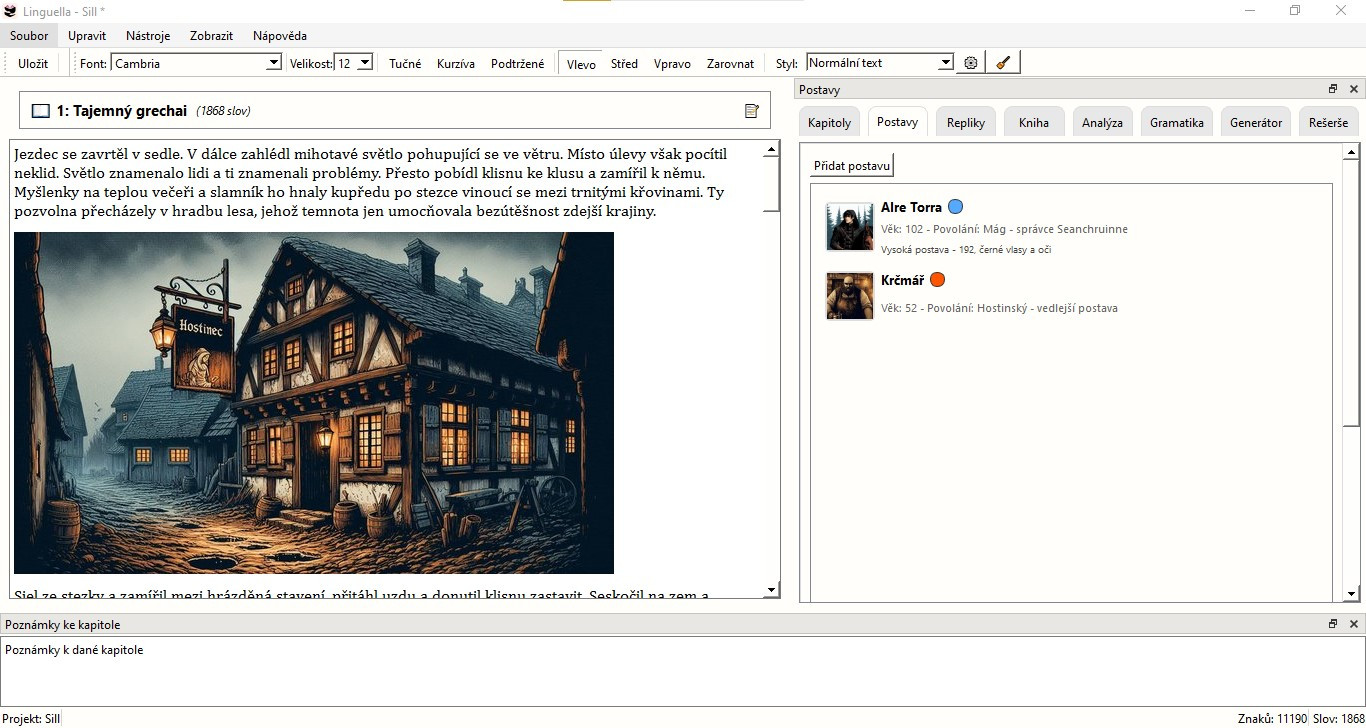Open the style settings gear icon

(x=970, y=63)
